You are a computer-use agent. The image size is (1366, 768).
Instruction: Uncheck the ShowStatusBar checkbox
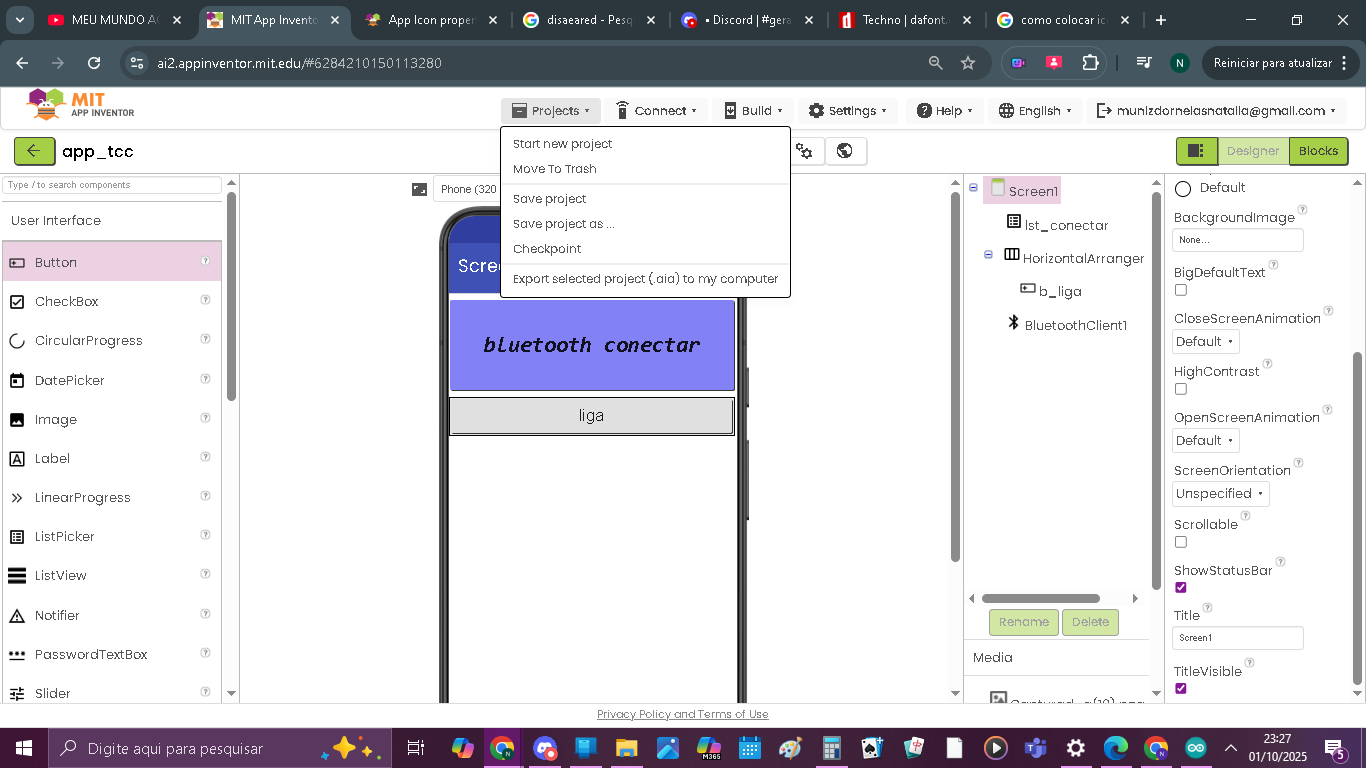[1181, 588]
